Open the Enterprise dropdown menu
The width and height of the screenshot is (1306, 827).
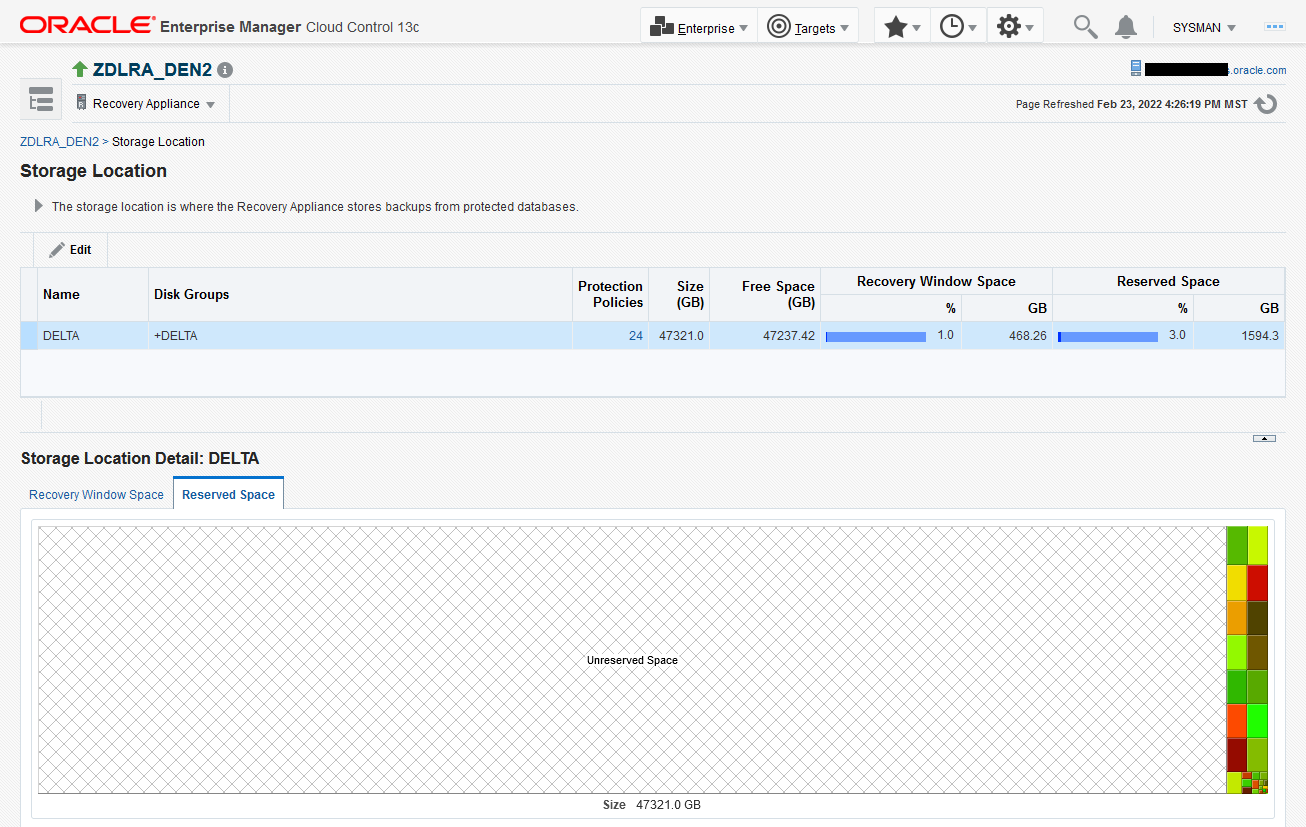click(x=698, y=27)
